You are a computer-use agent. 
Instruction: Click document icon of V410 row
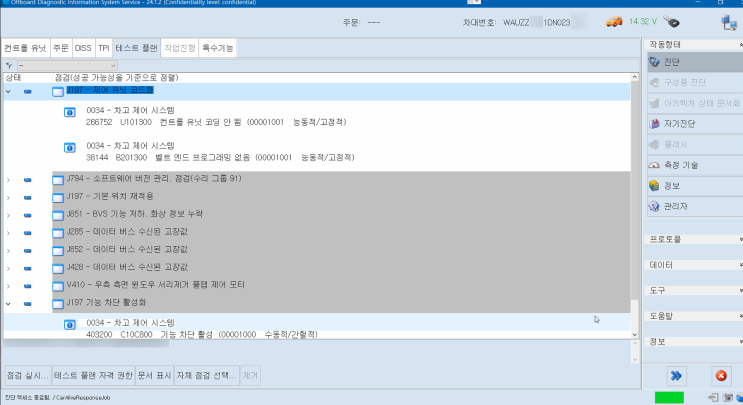pos(58,286)
